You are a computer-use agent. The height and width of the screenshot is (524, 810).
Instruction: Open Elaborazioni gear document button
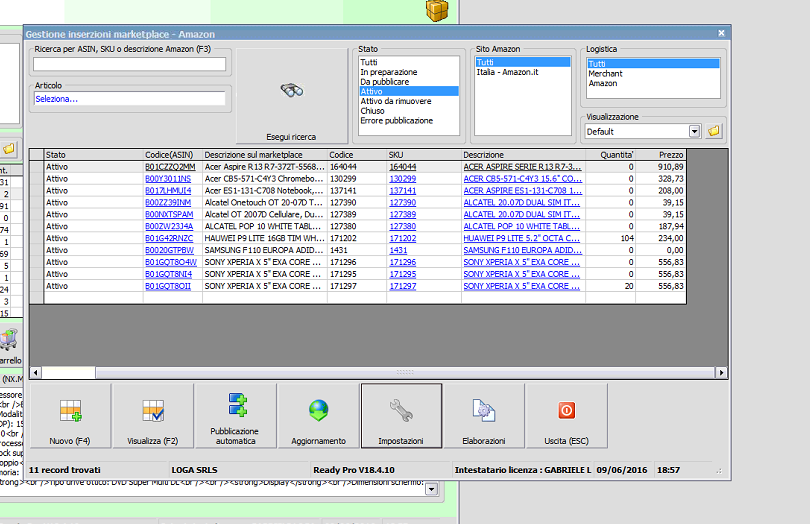click(x=484, y=417)
